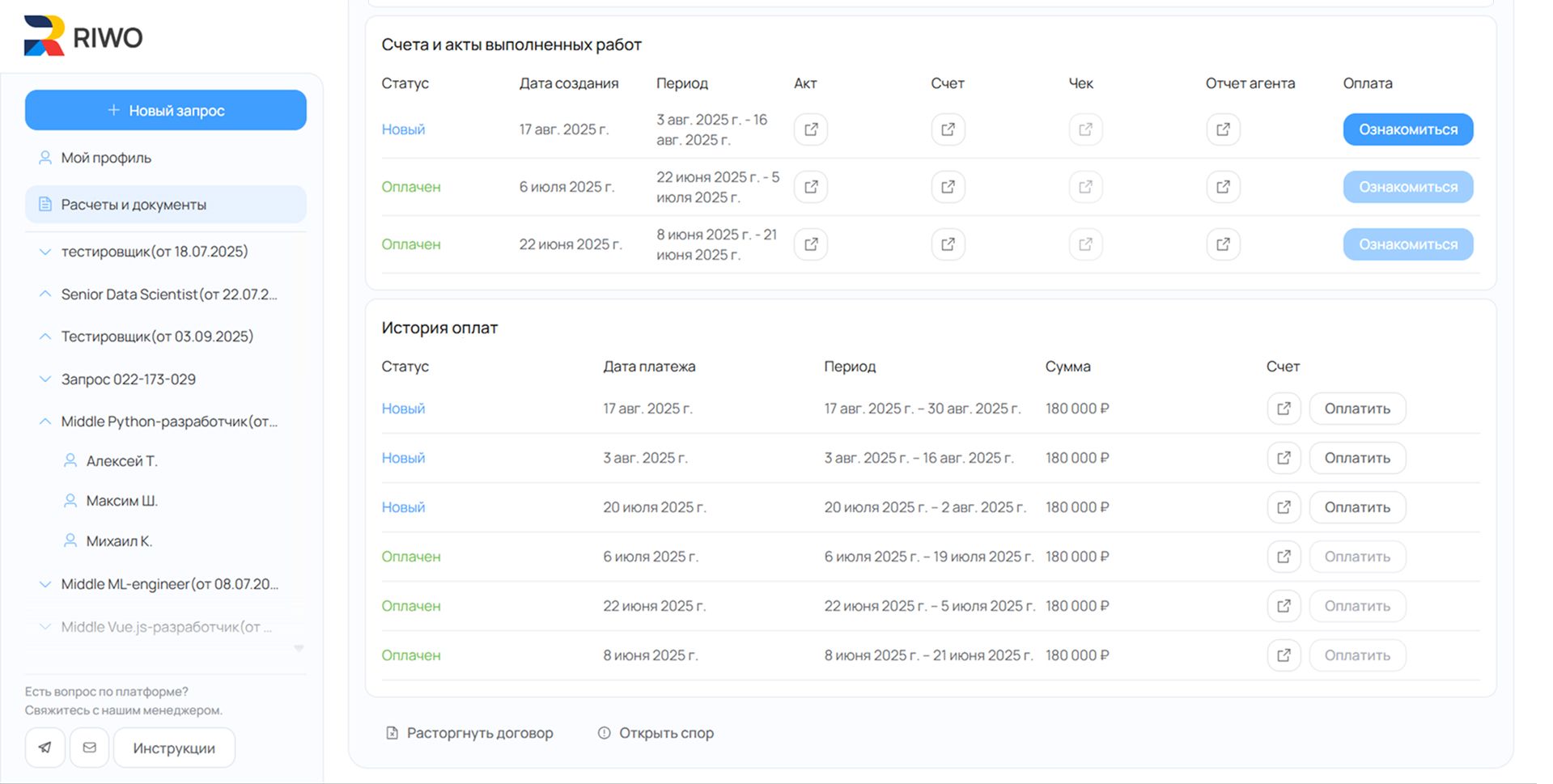1553x784 pixels.
Task: Click the 'Новый запрос' button
Action: [x=166, y=110]
